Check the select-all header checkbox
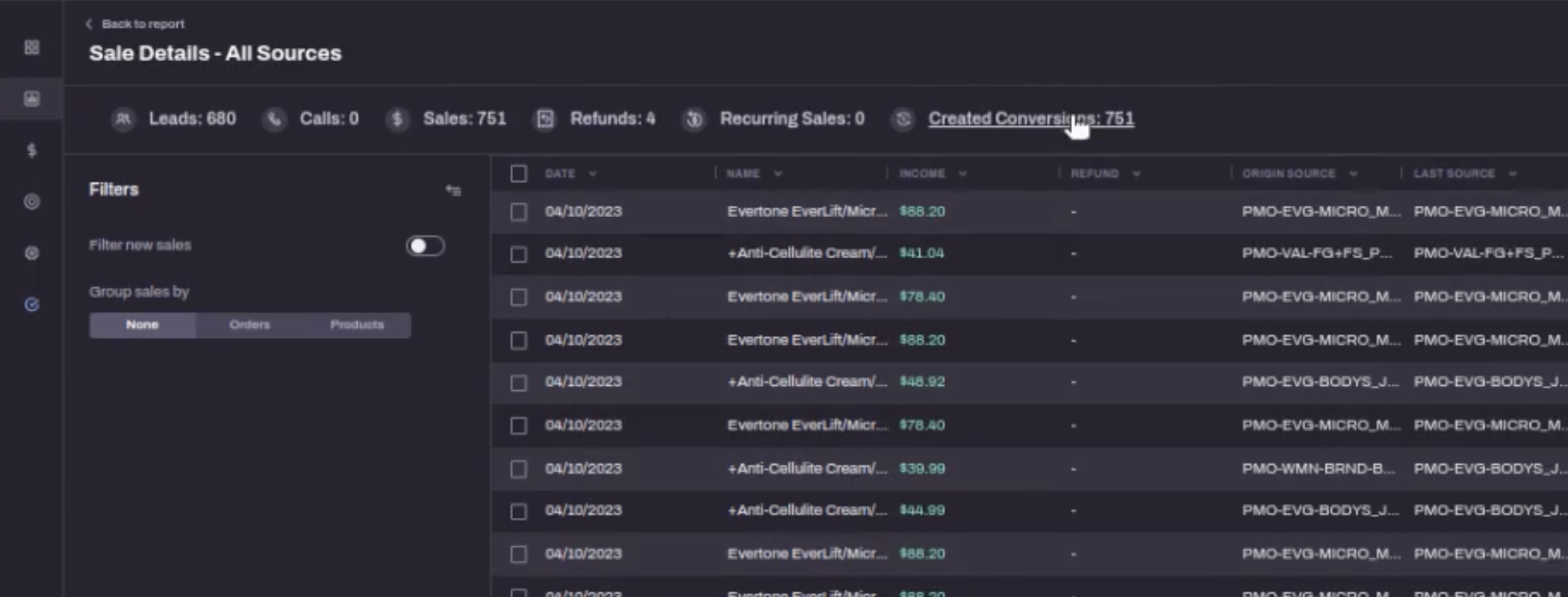The height and width of the screenshot is (597, 1568). tap(519, 174)
